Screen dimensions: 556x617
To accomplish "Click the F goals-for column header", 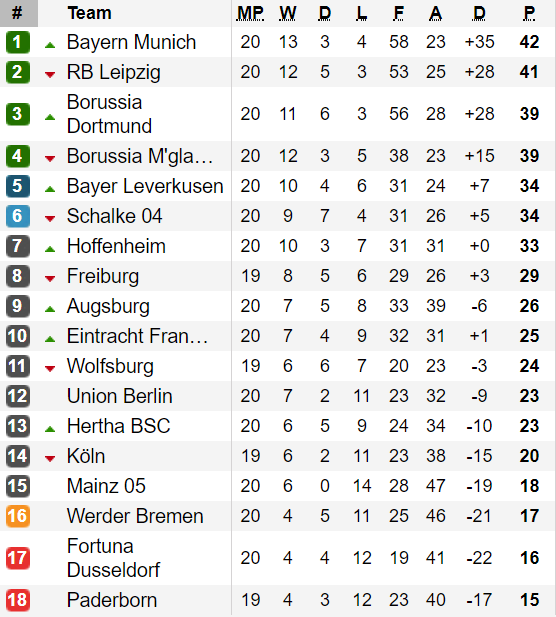I will (399, 13).
